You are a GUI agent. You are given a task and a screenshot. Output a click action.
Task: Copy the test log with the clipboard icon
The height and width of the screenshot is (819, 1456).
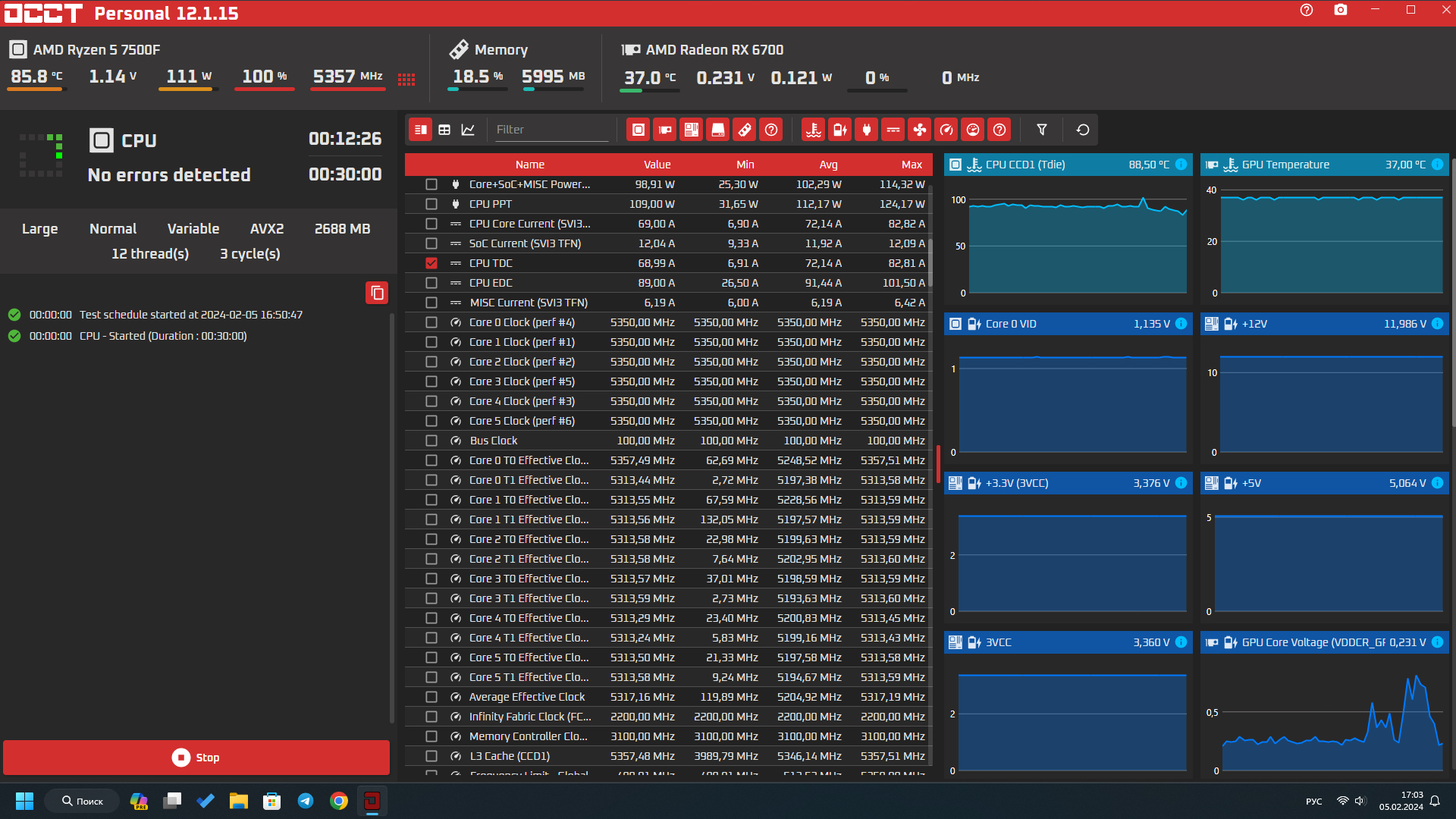point(377,293)
